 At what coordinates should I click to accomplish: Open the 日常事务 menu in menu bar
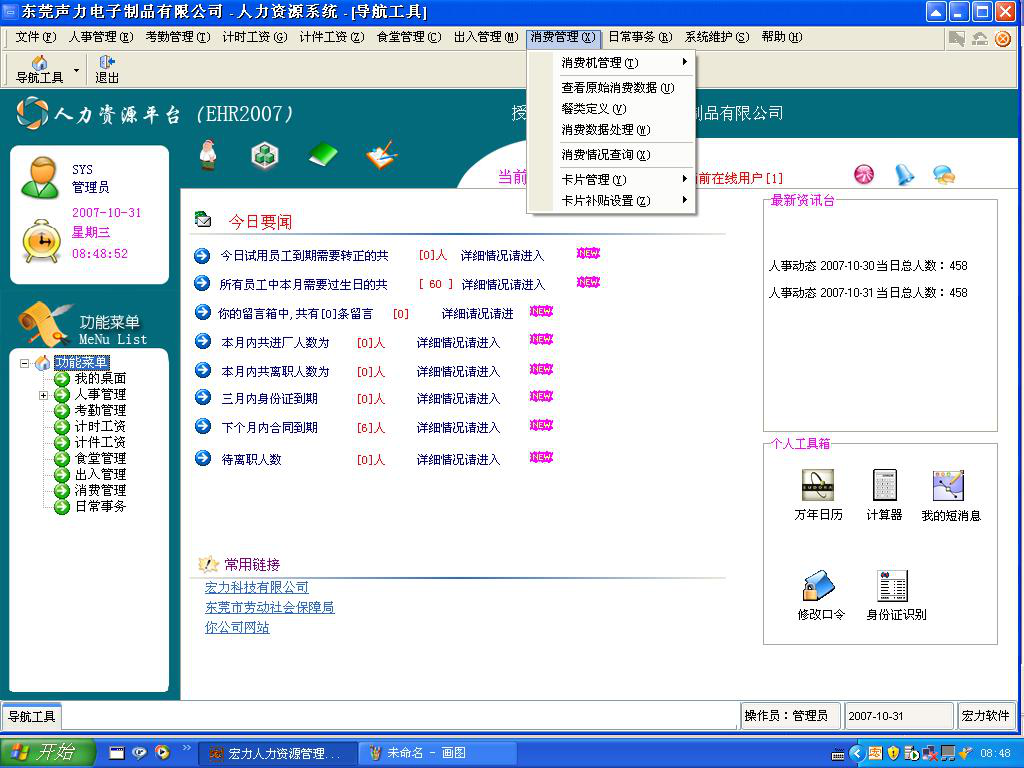[x=638, y=37]
